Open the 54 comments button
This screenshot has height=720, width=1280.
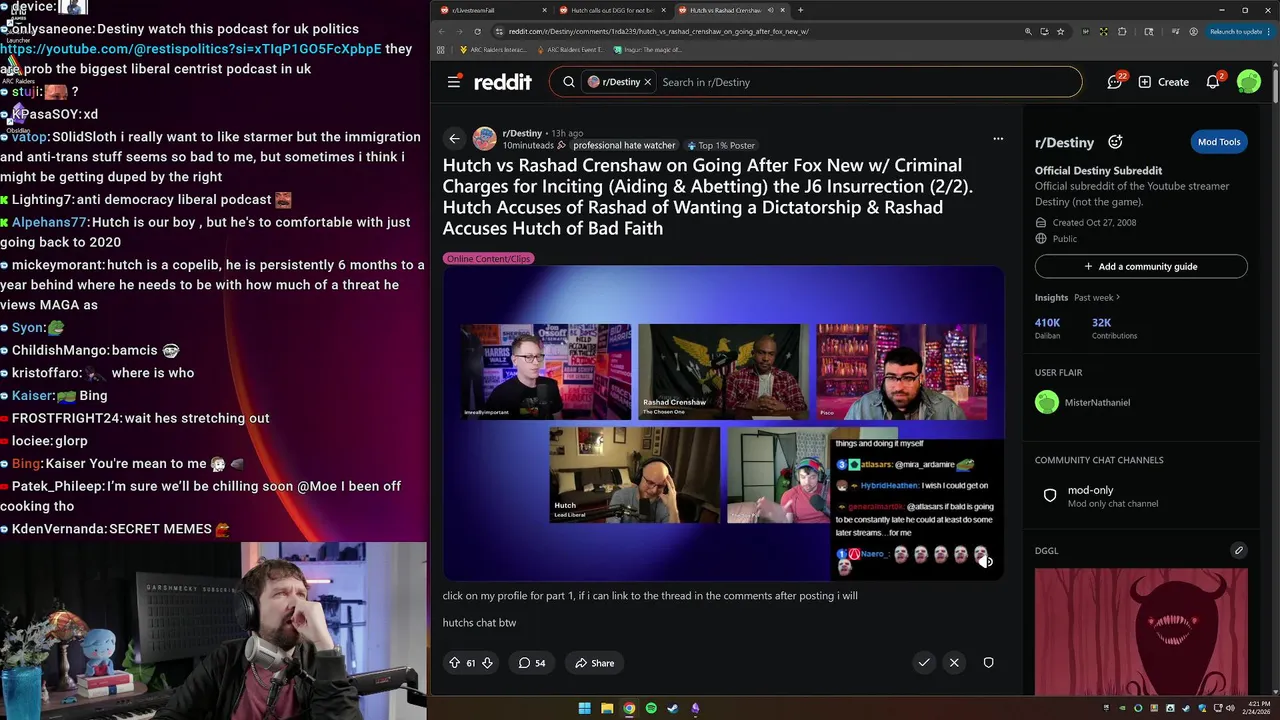(532, 663)
